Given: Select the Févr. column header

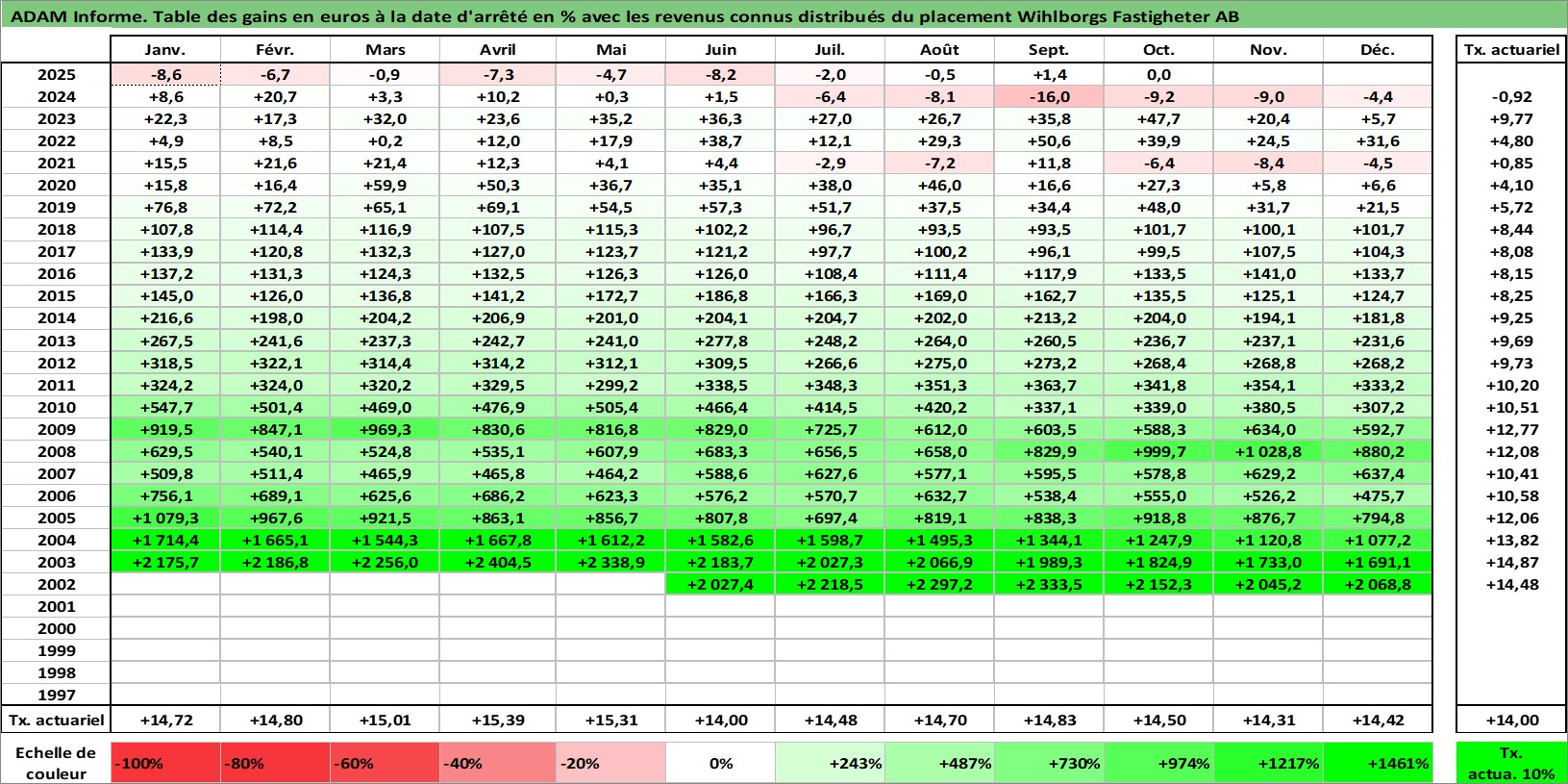Looking at the screenshot, I should click(275, 50).
